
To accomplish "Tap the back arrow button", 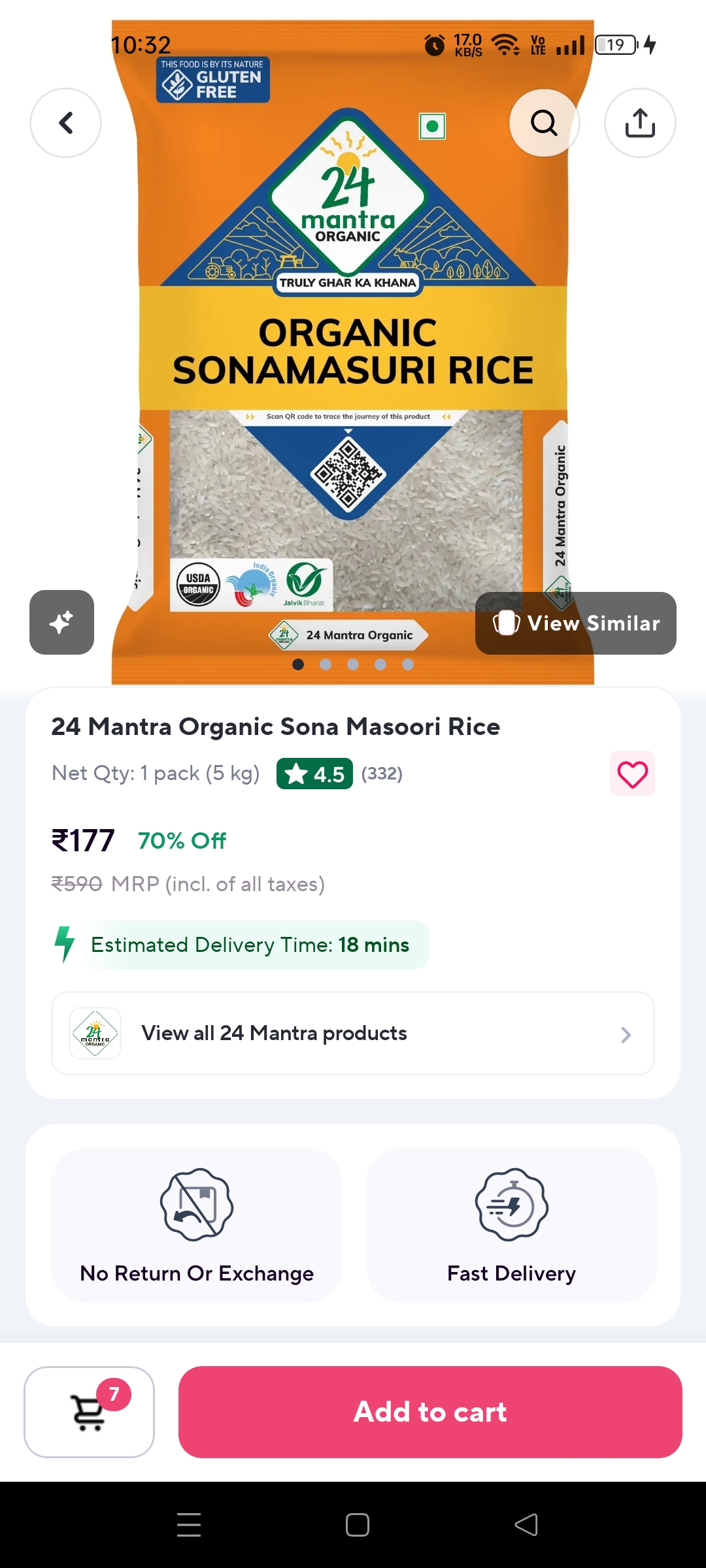I will point(65,123).
